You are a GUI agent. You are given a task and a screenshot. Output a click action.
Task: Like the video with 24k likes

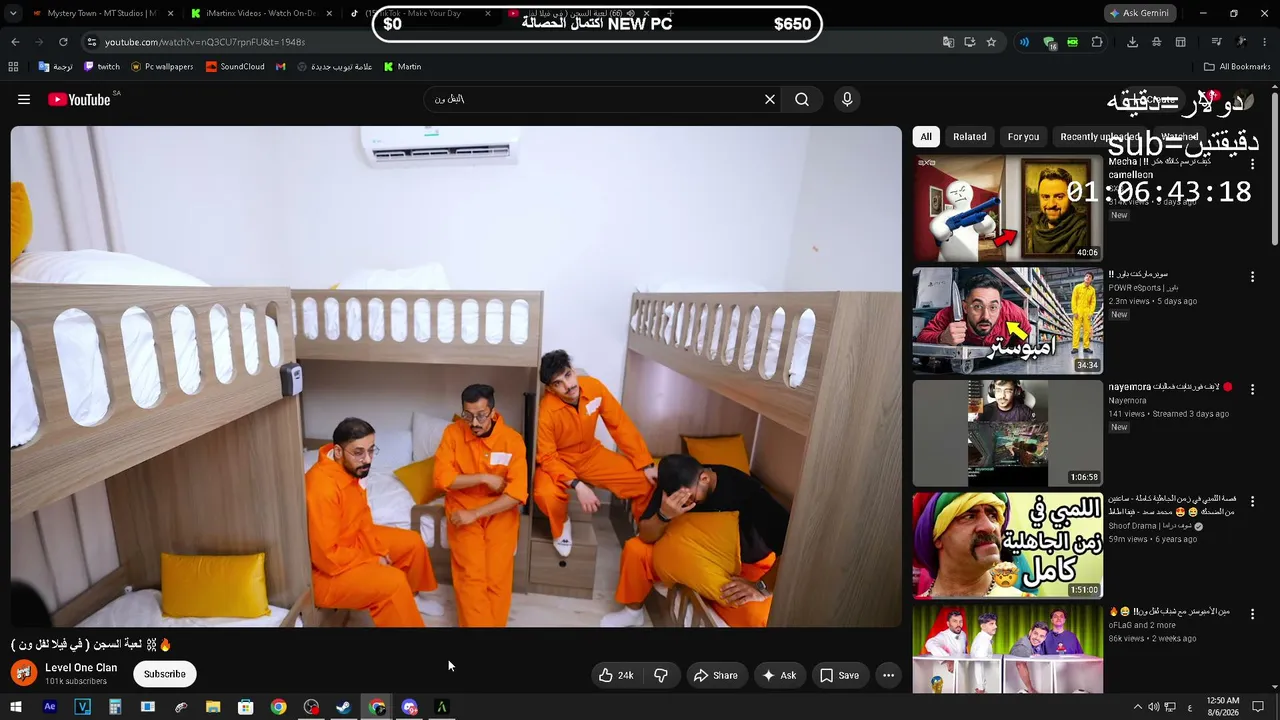click(x=616, y=675)
